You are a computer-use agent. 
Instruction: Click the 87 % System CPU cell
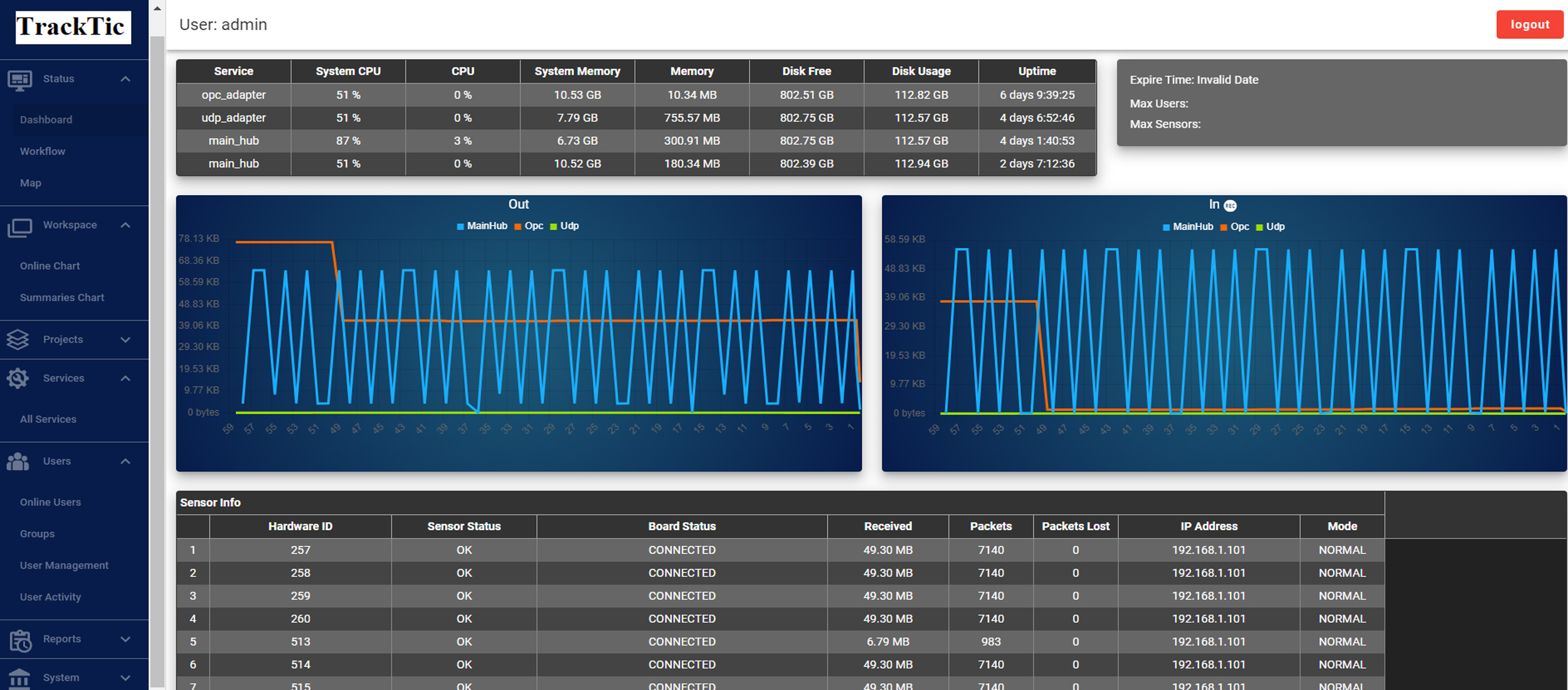pyautogui.click(x=348, y=141)
